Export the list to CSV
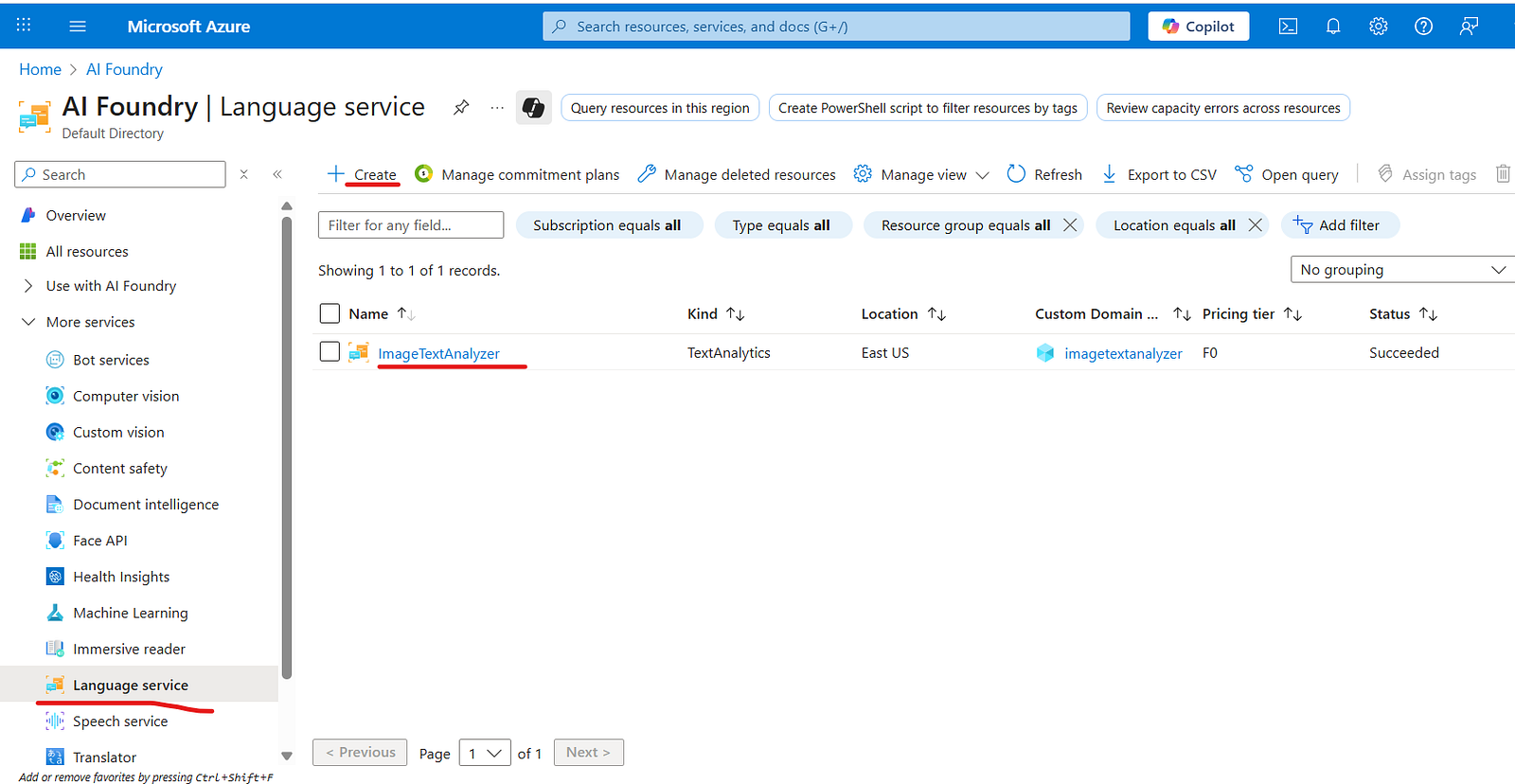Screen dimensions: 1515x784 [x=1159, y=174]
